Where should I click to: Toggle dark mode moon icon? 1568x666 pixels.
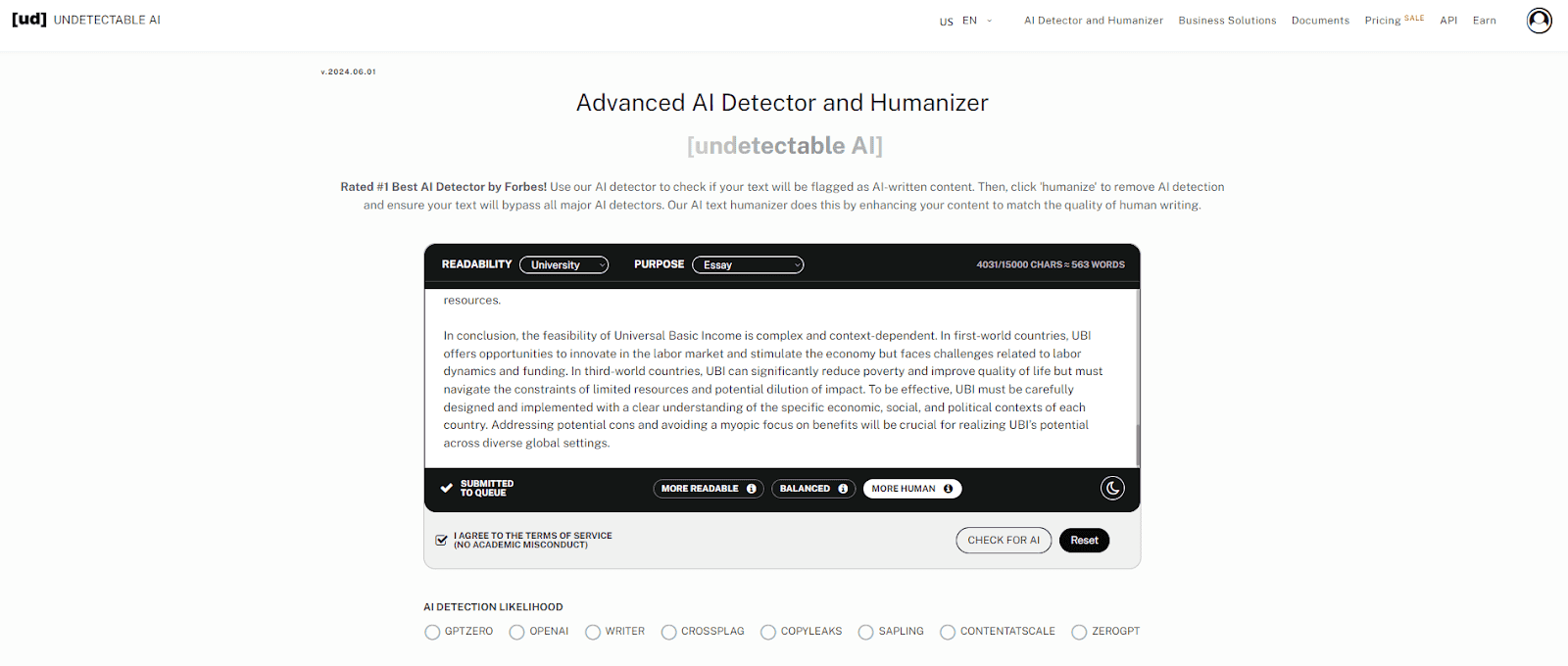(x=1112, y=489)
